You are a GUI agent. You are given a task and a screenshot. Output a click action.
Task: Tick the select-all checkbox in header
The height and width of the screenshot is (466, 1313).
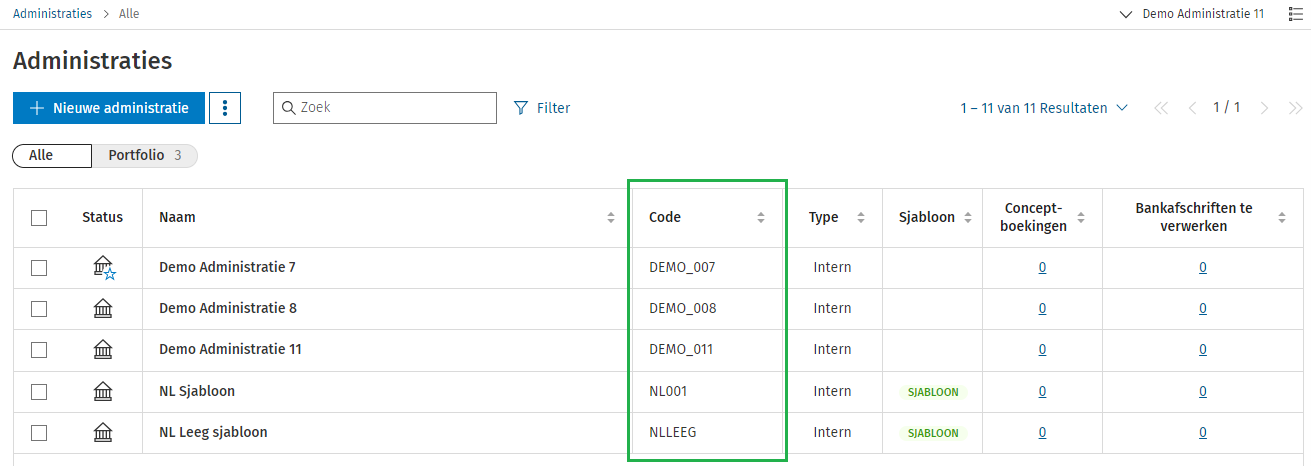[39, 218]
